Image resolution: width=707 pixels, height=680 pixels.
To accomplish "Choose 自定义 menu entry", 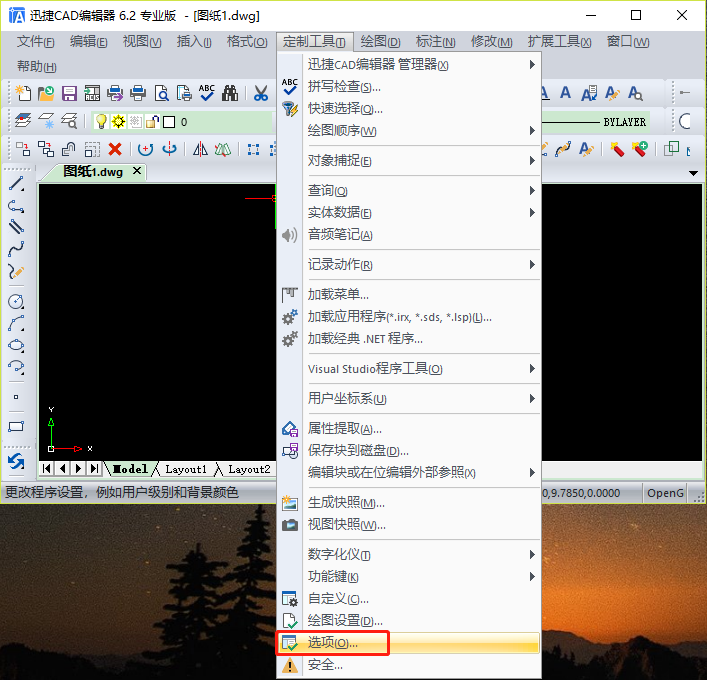I will coord(409,599).
